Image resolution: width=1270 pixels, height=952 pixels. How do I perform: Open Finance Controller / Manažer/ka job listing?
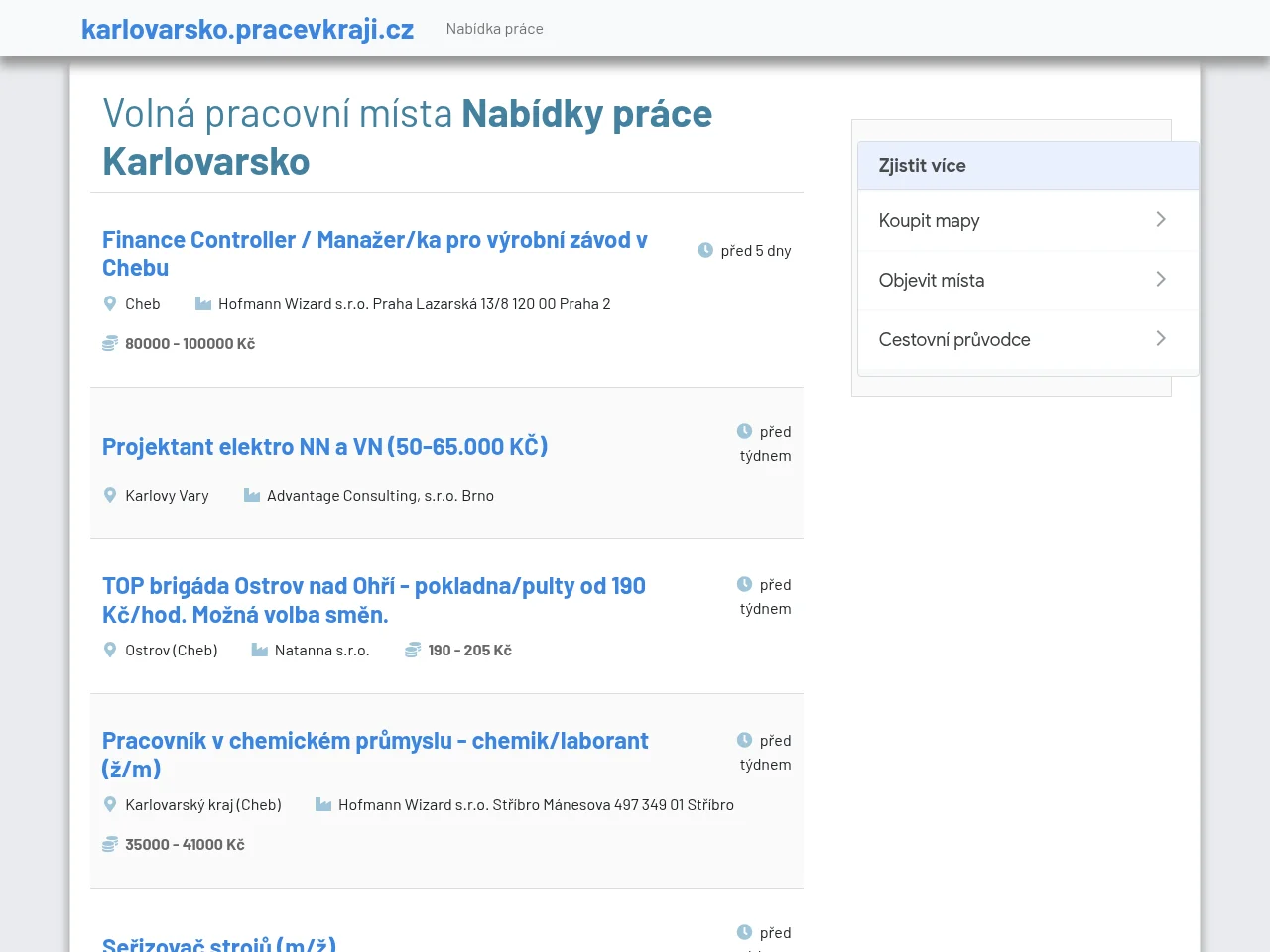pyautogui.click(x=375, y=254)
